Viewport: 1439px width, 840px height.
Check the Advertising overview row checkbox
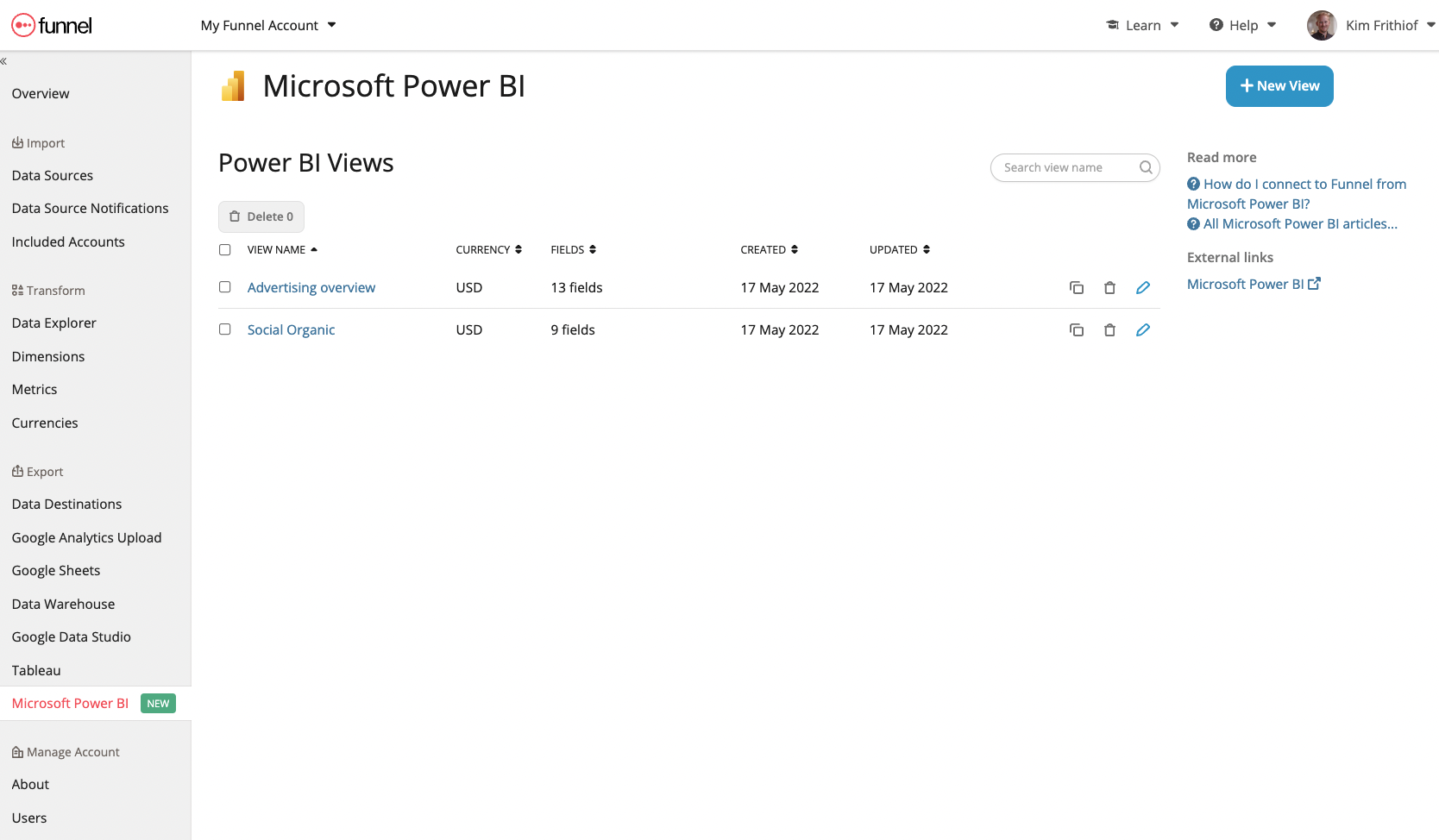coord(225,287)
